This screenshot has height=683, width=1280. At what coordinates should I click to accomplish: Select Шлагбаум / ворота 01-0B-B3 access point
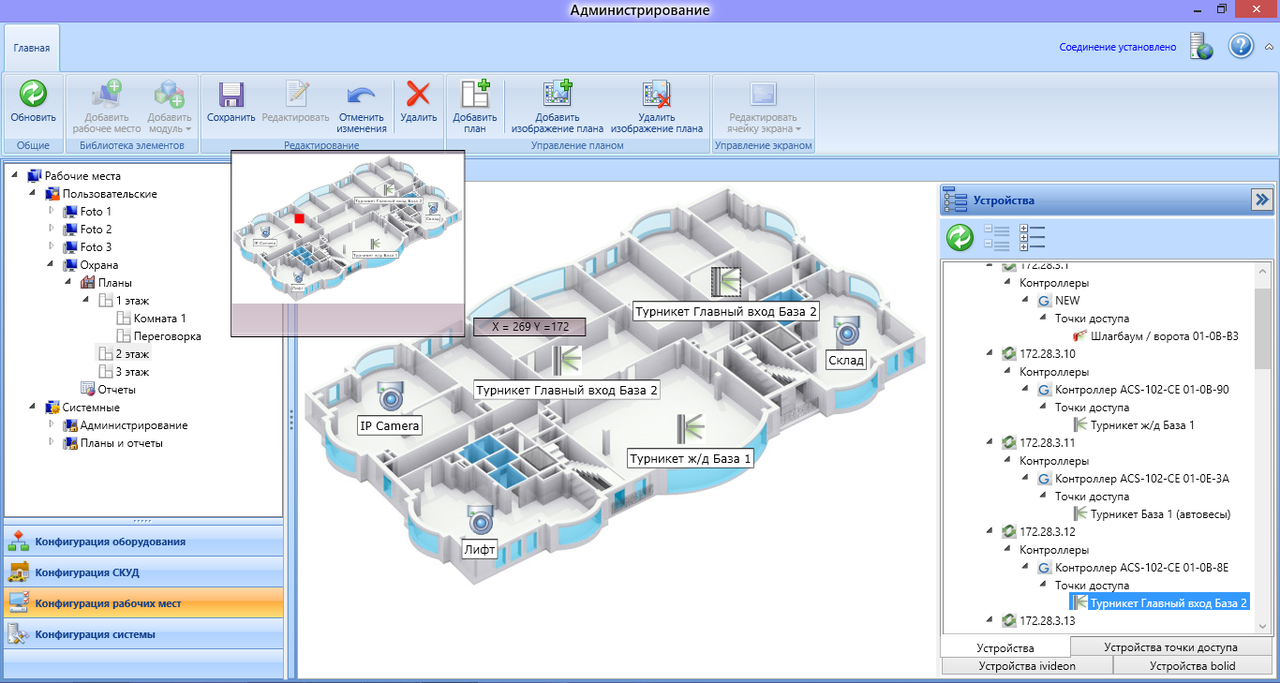(1164, 336)
